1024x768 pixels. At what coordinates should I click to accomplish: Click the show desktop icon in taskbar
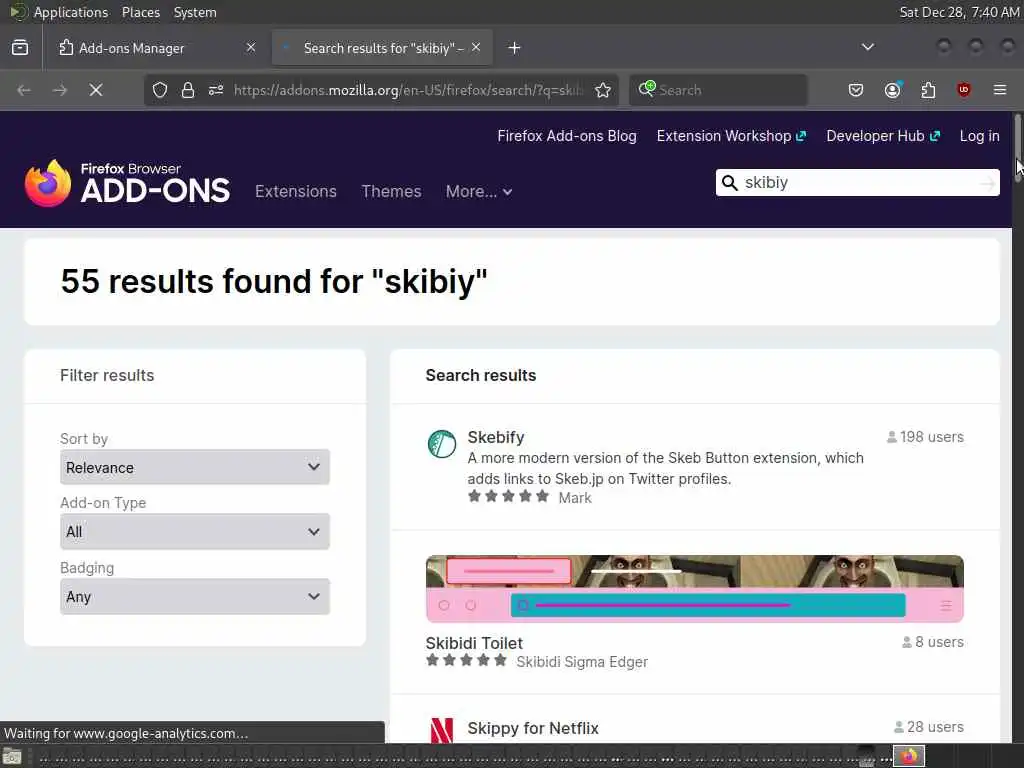[x=12, y=757]
